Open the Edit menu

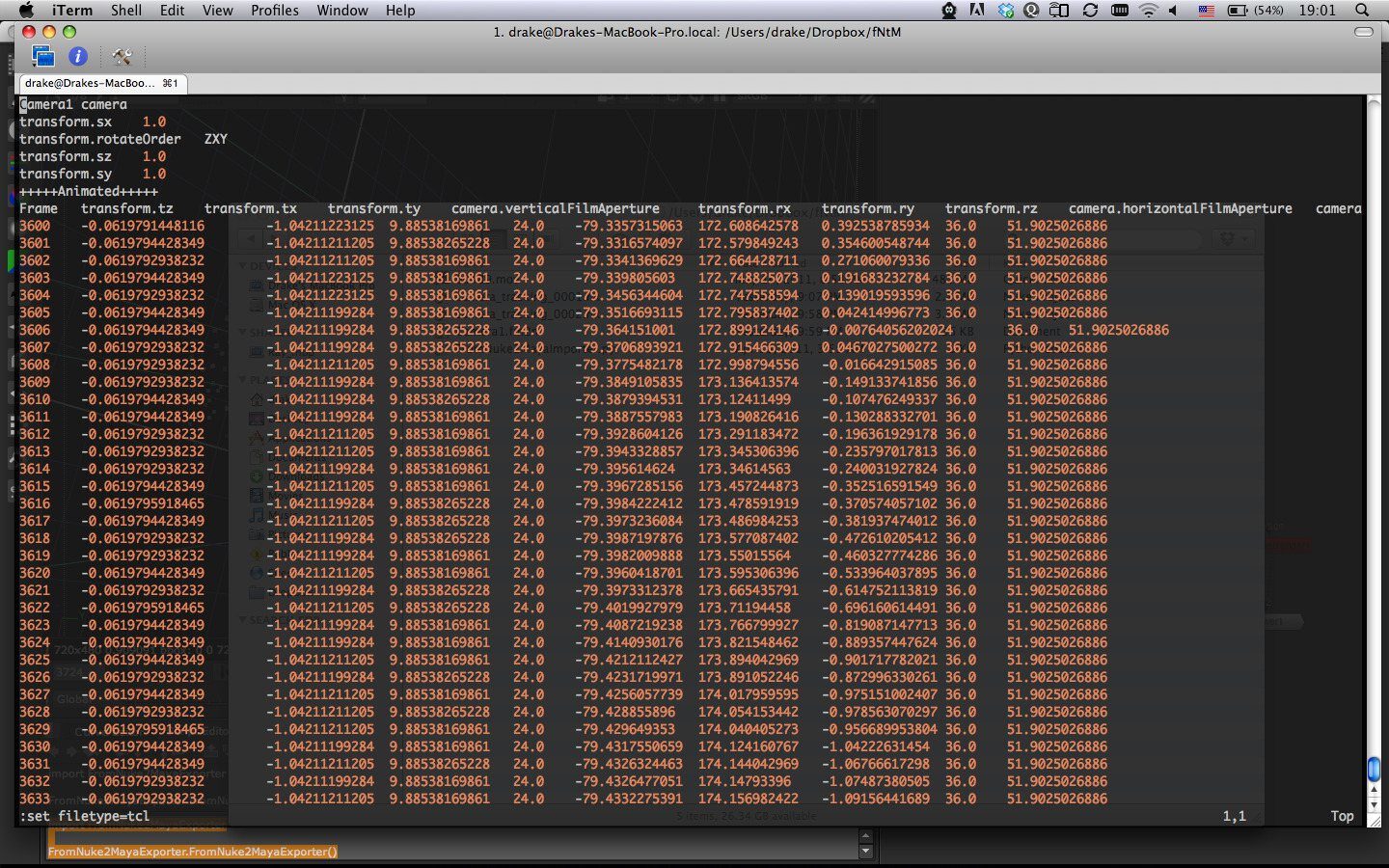click(173, 10)
